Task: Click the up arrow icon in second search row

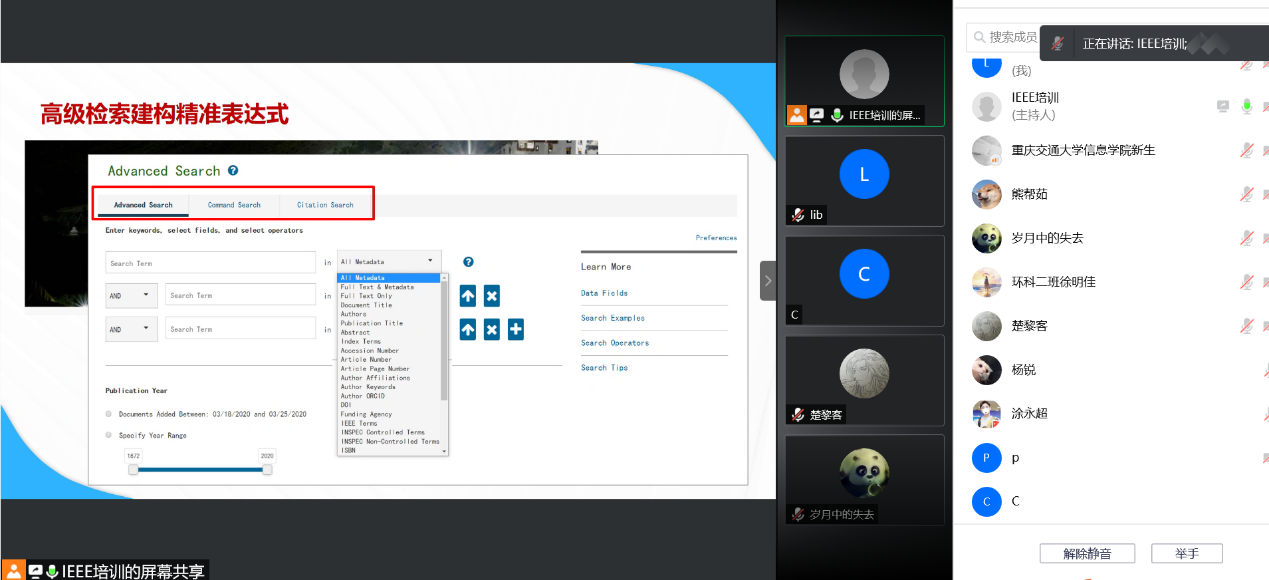Action: 468,296
